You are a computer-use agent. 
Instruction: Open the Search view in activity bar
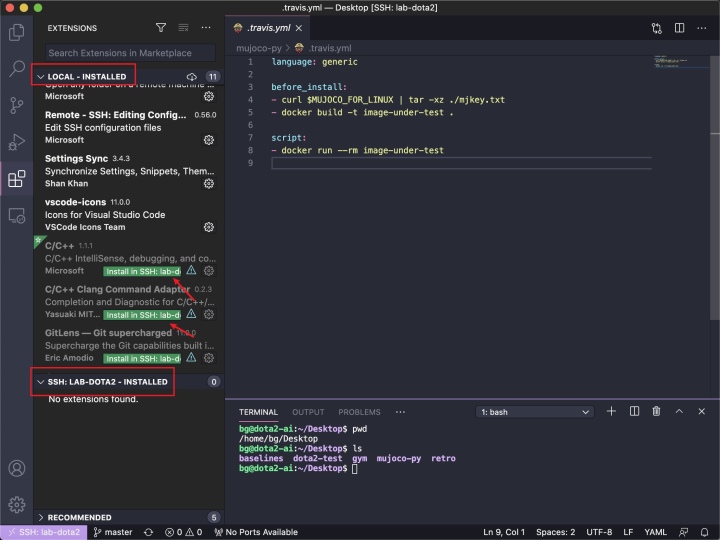pyautogui.click(x=17, y=68)
